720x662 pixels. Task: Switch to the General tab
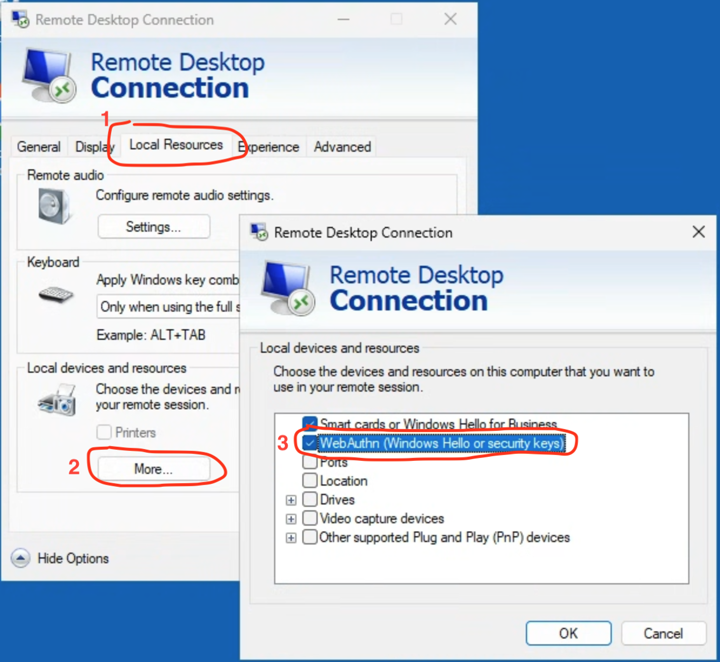click(x=39, y=147)
